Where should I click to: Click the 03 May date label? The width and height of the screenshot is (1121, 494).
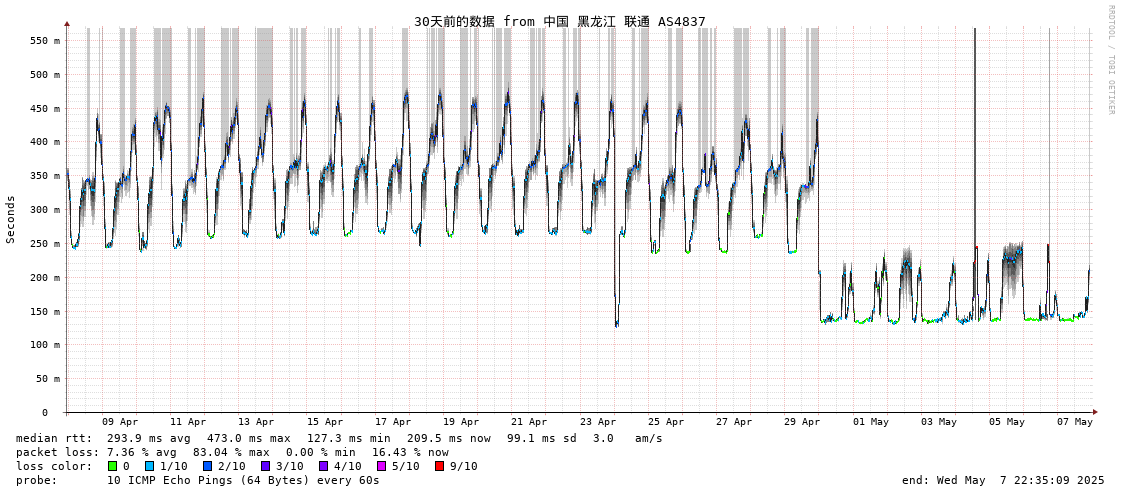(x=939, y=423)
